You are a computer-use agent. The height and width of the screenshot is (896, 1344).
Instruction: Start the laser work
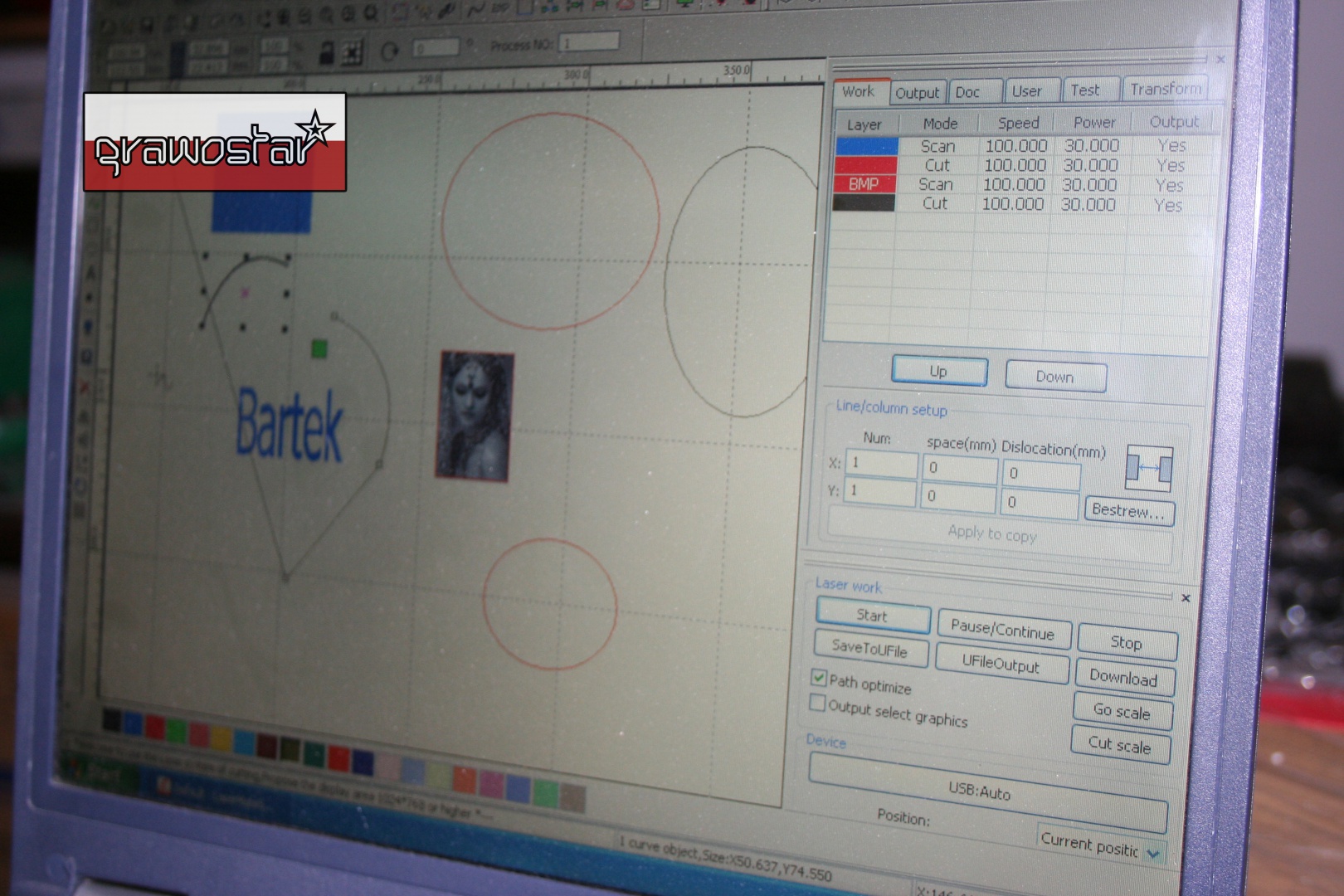point(873,616)
